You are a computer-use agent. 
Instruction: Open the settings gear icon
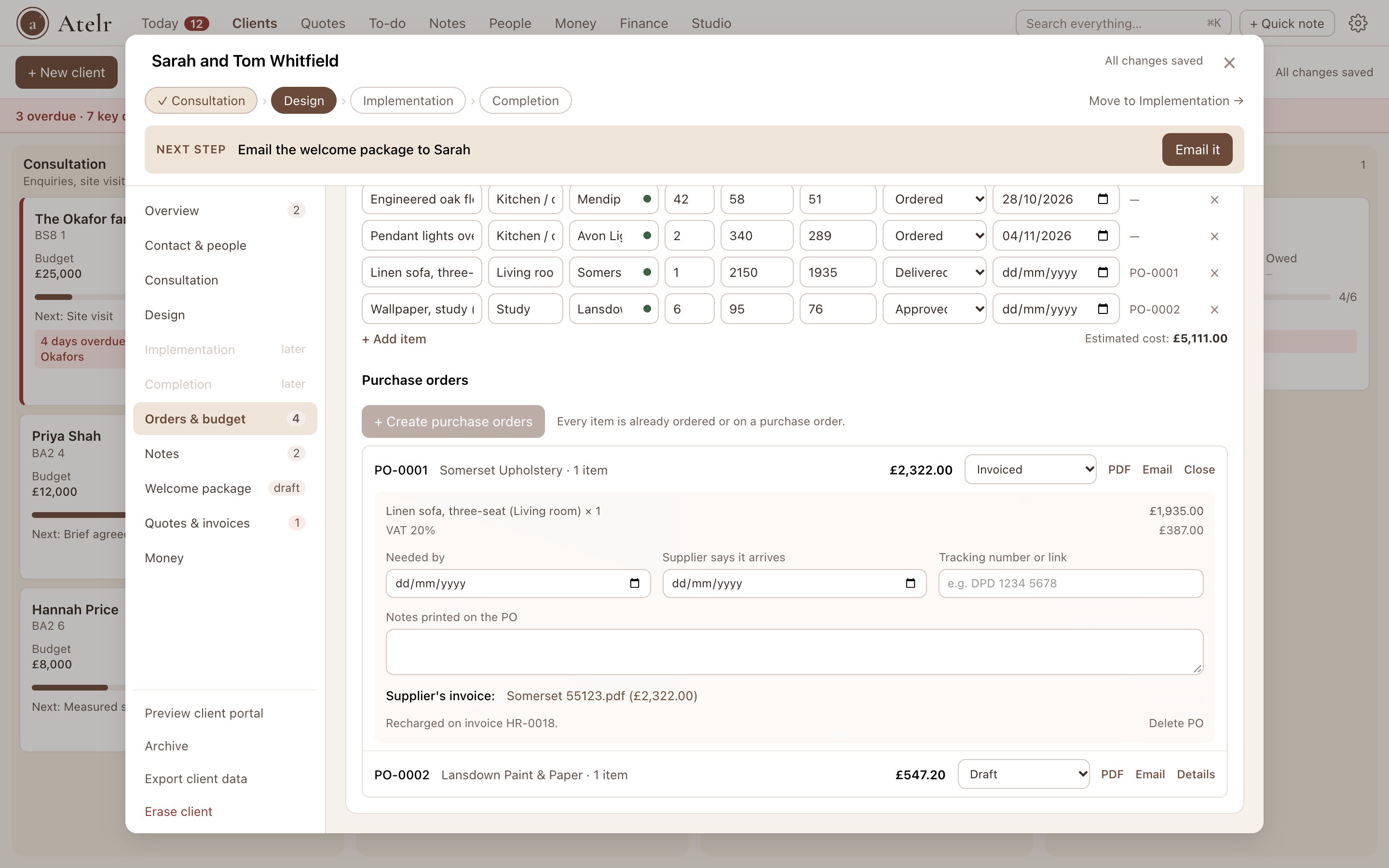(x=1358, y=24)
